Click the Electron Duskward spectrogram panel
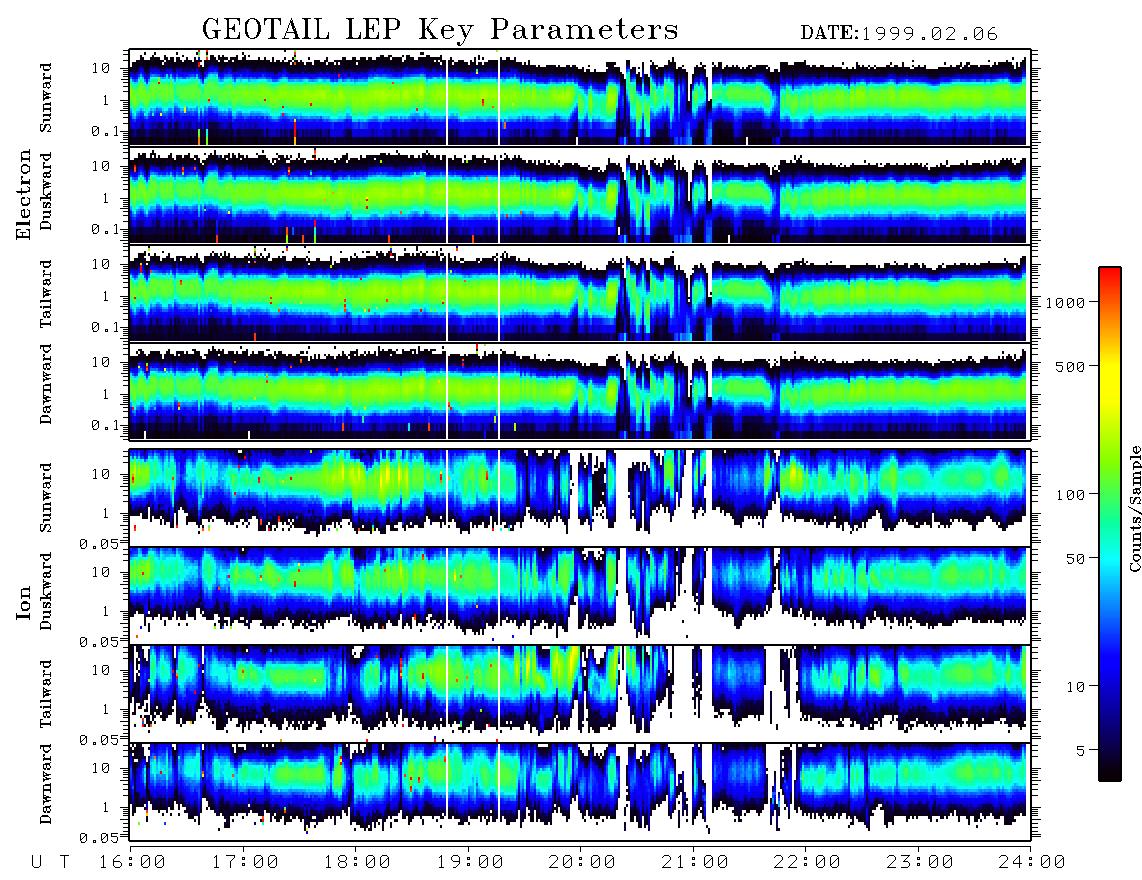This screenshot has width=1142, height=880. point(580,195)
